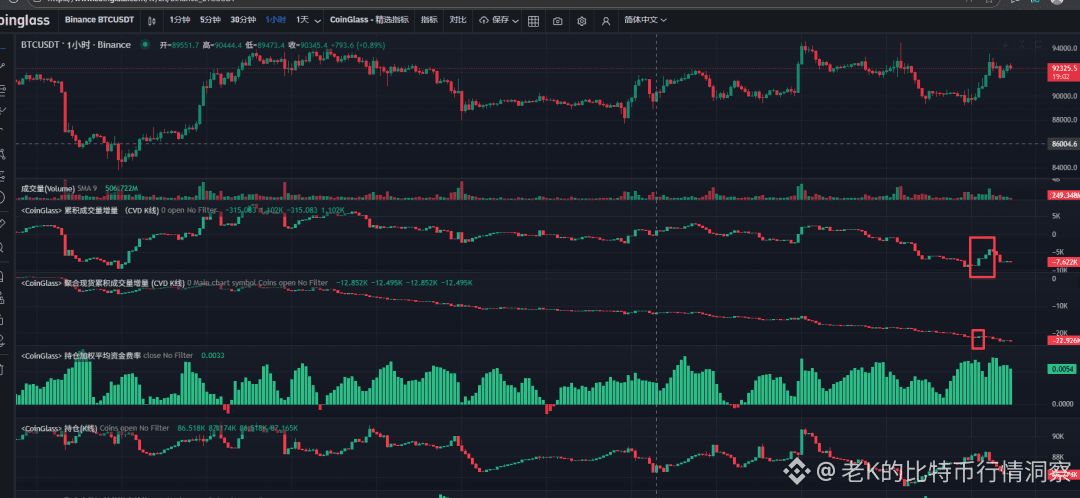Open chart settings via hexagon gear icon

click(582, 20)
